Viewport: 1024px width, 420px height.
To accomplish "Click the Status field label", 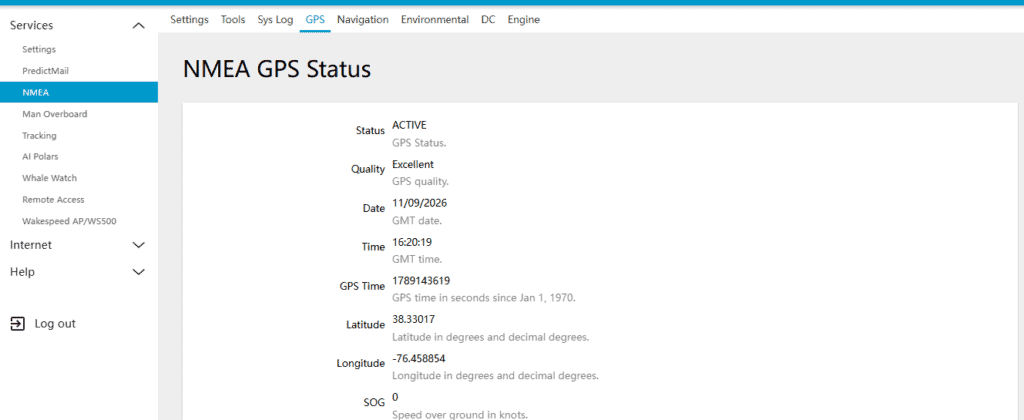I will pyautogui.click(x=370, y=131).
